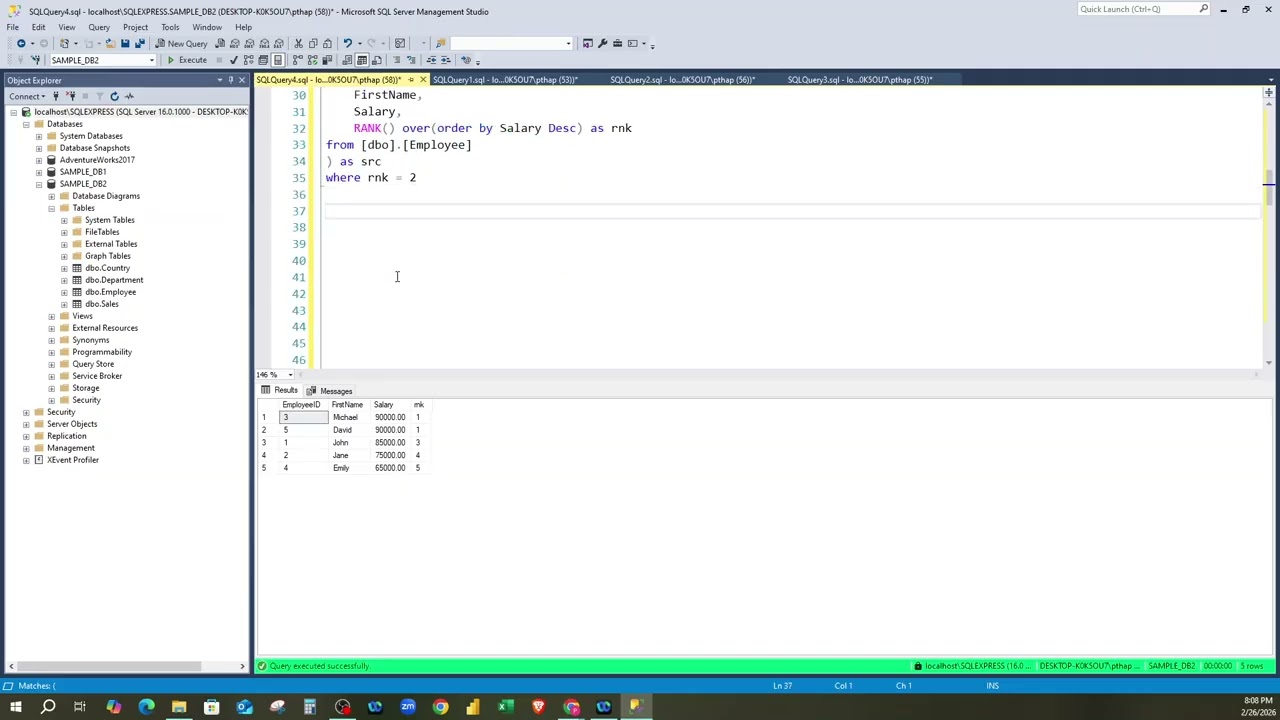The width and height of the screenshot is (1280, 720).
Task: Click the Navigate Backward arrow icon
Action: (x=21, y=43)
